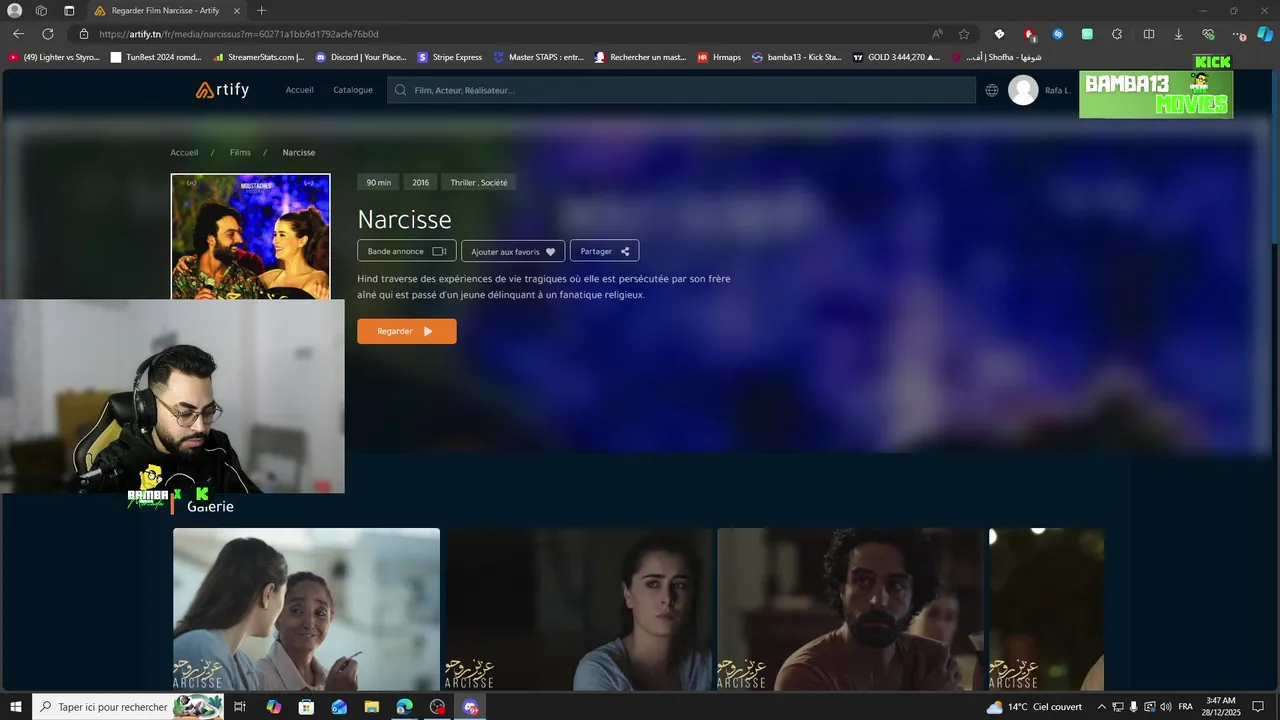The image size is (1280, 720).
Task: Open the Copilot sidebar
Action: [x=1265, y=34]
